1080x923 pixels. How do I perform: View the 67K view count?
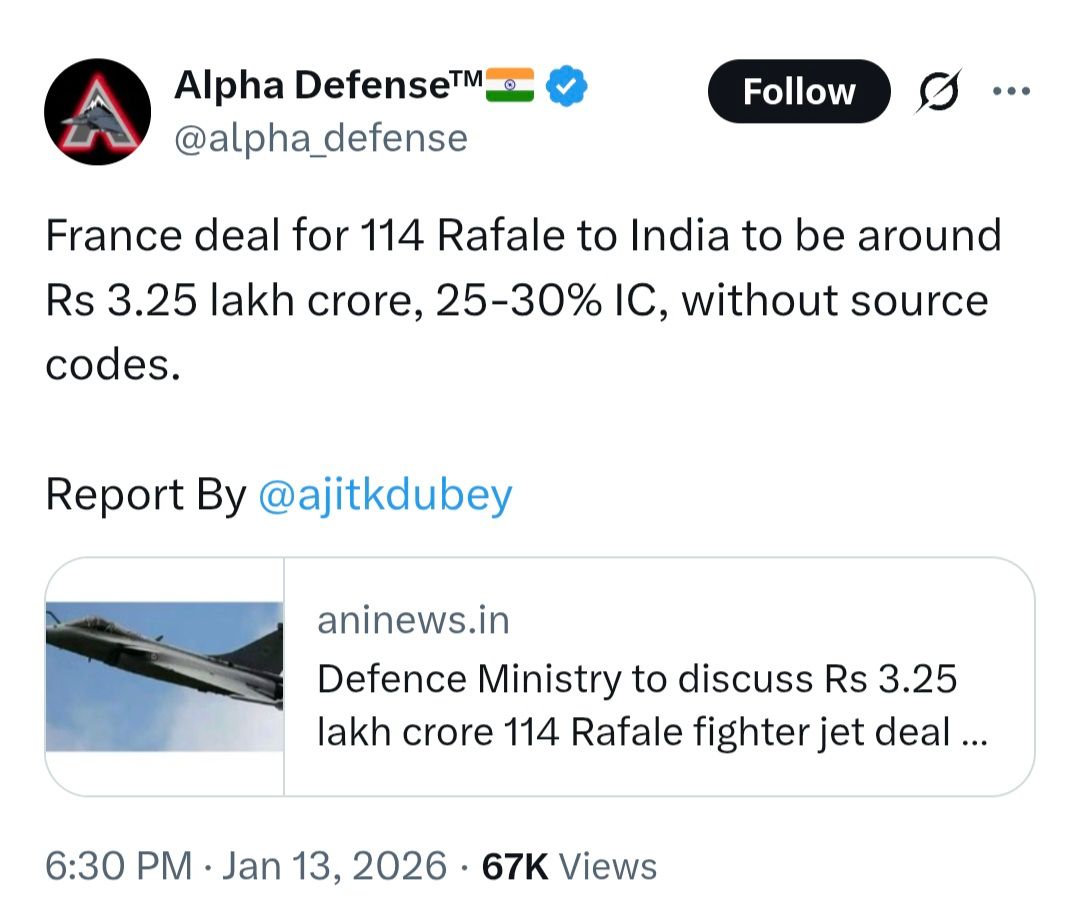click(515, 866)
